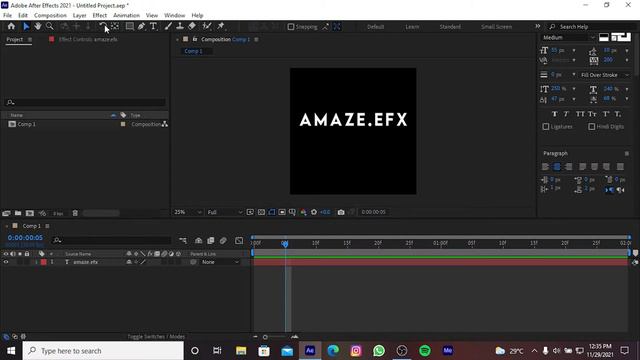
Task: Click the Home icon in the toolbar
Action: [11, 27]
